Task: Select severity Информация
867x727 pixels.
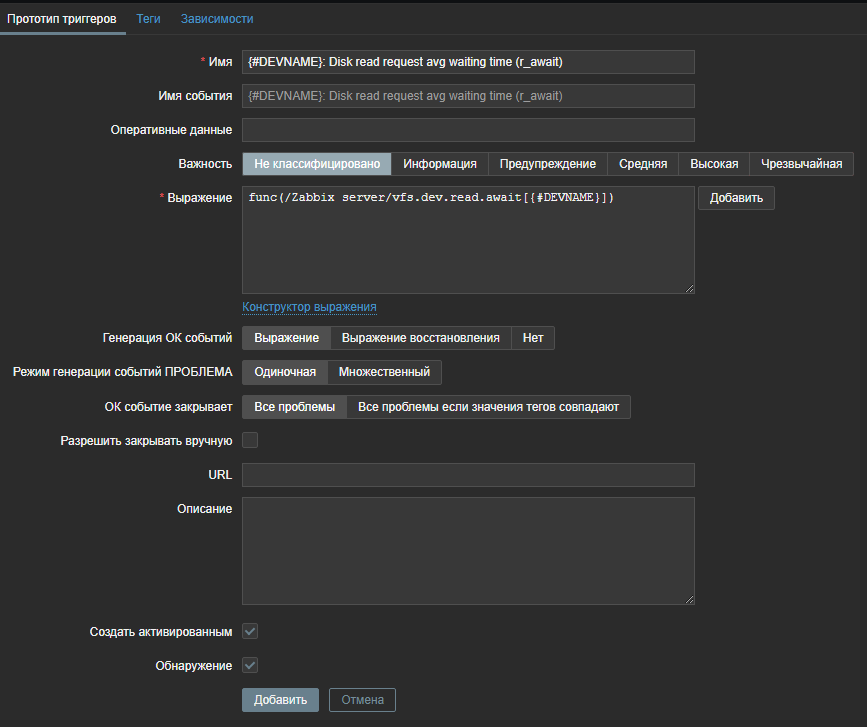Action: [x=439, y=164]
